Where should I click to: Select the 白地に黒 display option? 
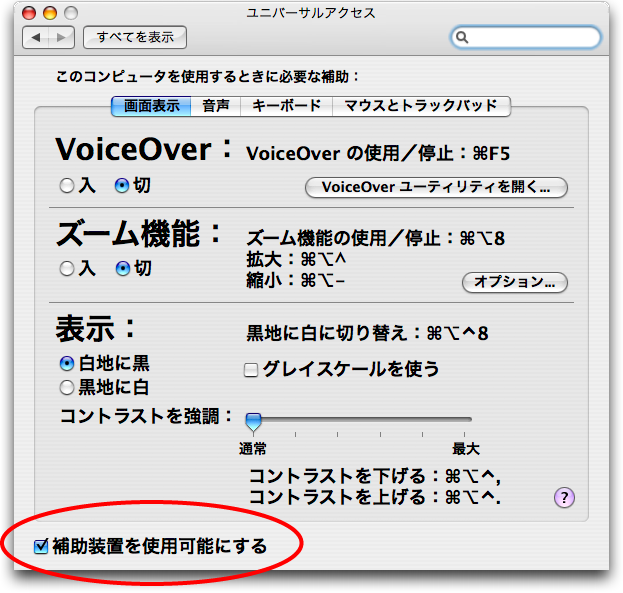(x=67, y=364)
